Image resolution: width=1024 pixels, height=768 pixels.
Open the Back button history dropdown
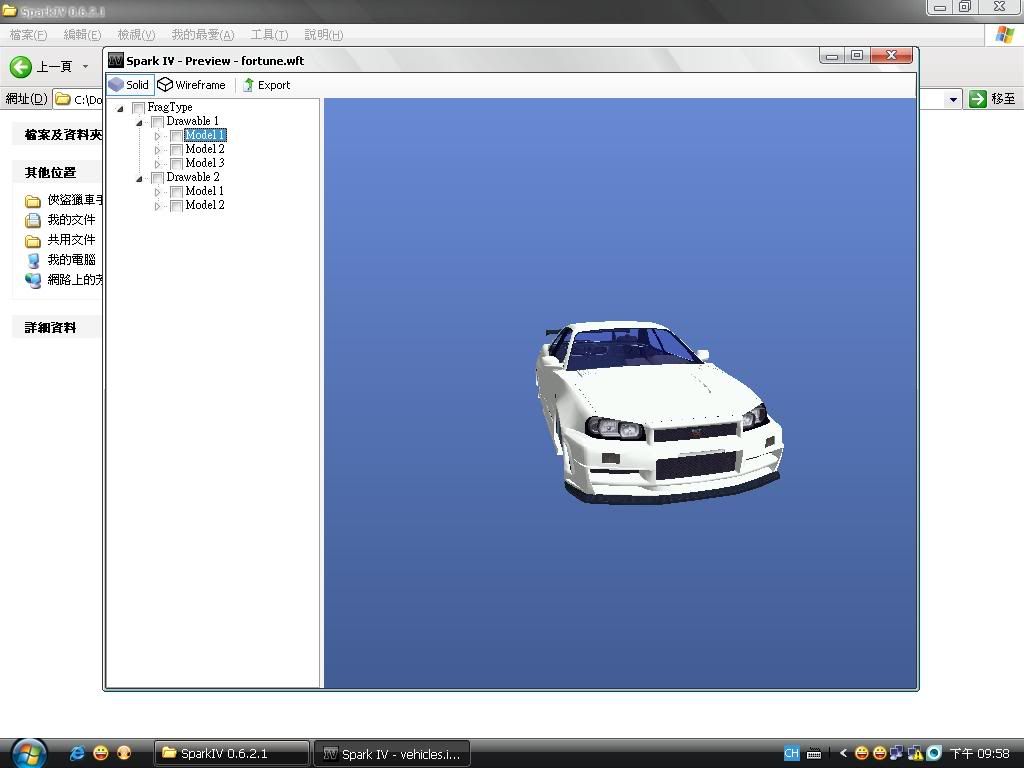pos(85,67)
